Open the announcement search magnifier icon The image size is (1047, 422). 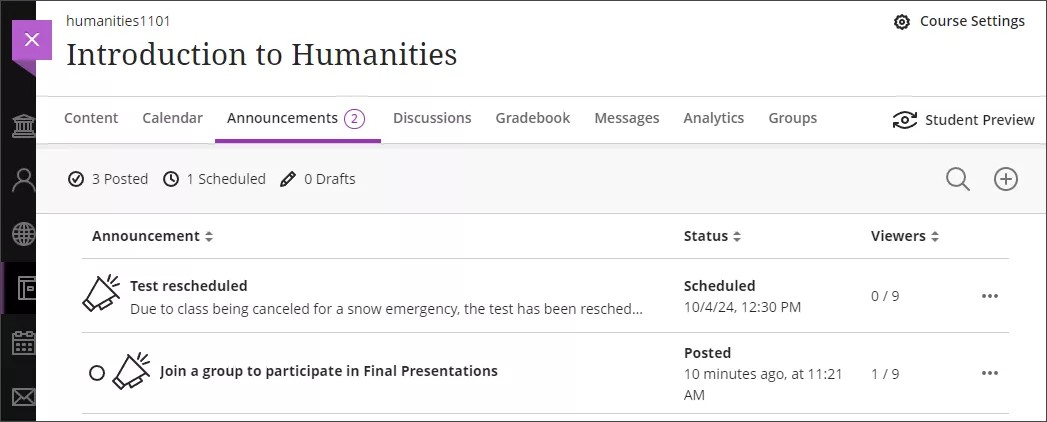[957, 179]
